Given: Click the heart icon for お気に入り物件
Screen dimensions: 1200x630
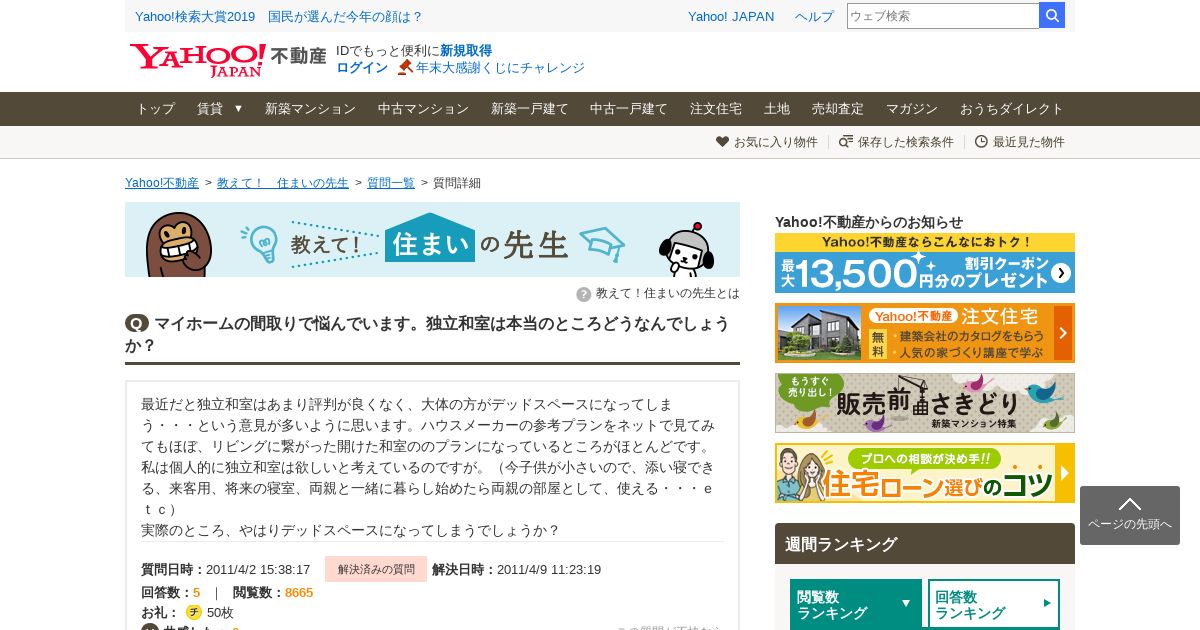Looking at the screenshot, I should click(722, 142).
